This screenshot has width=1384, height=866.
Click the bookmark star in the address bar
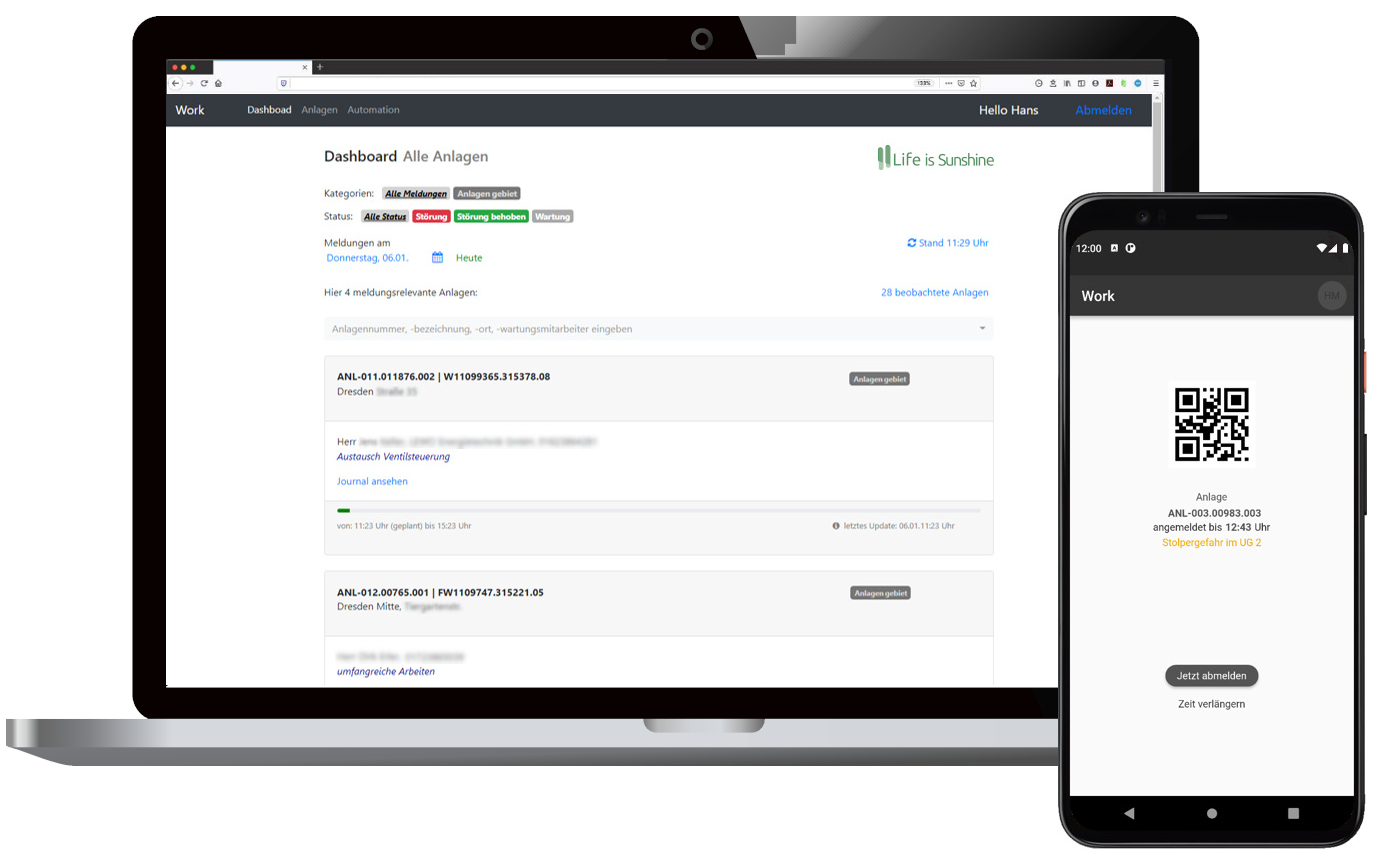(x=973, y=83)
